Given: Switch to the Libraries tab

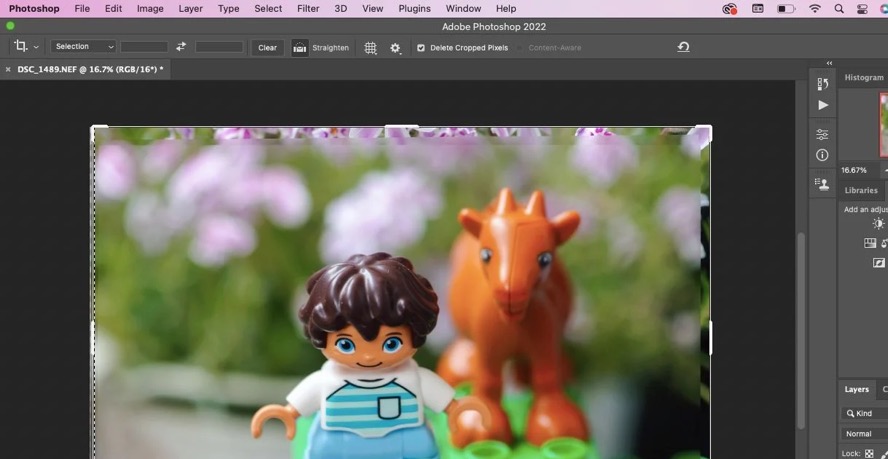Looking at the screenshot, I should (x=861, y=190).
